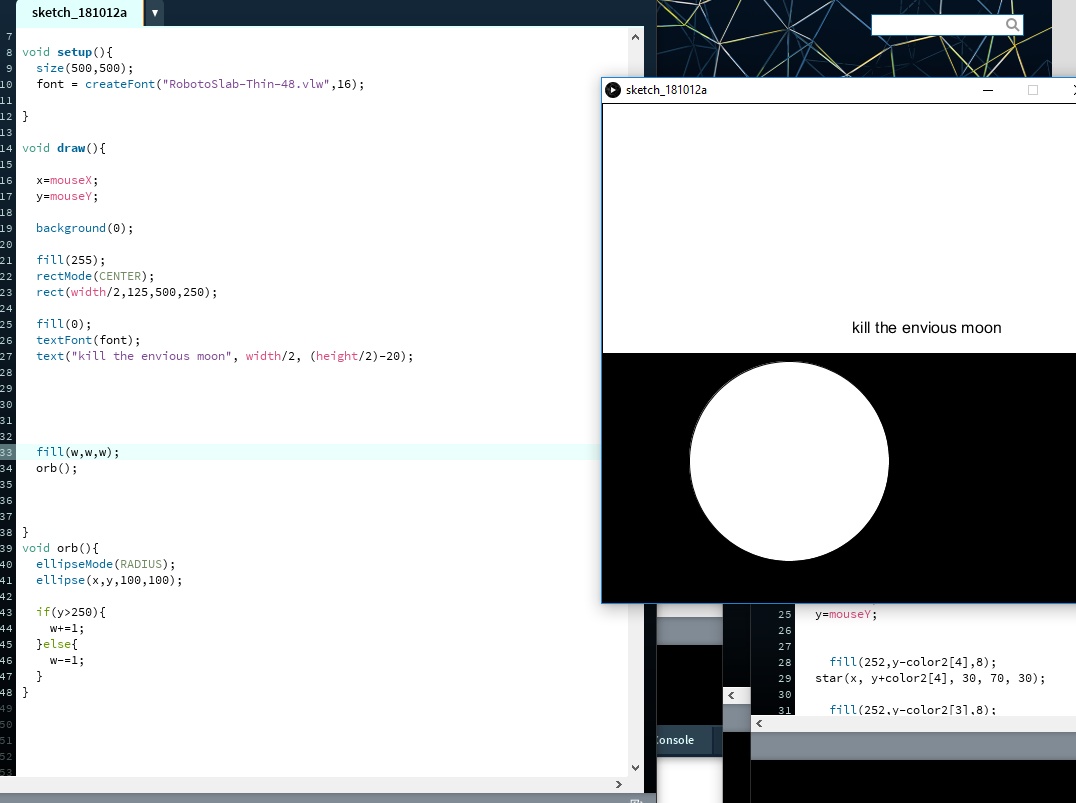This screenshot has height=803, width=1076.
Task: Open the sketch tab dropdown arrow
Action: coord(155,13)
